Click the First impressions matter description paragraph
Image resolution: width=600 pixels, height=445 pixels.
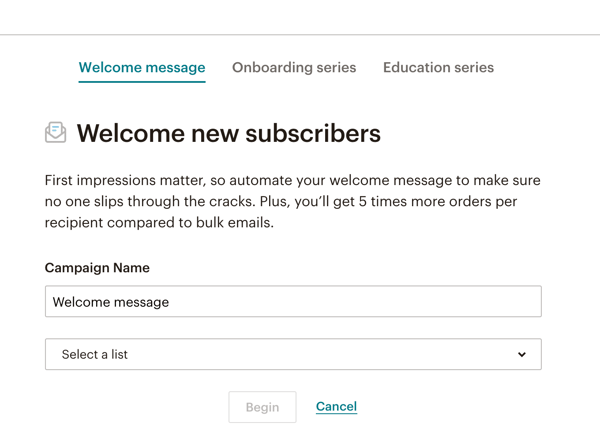click(x=293, y=201)
